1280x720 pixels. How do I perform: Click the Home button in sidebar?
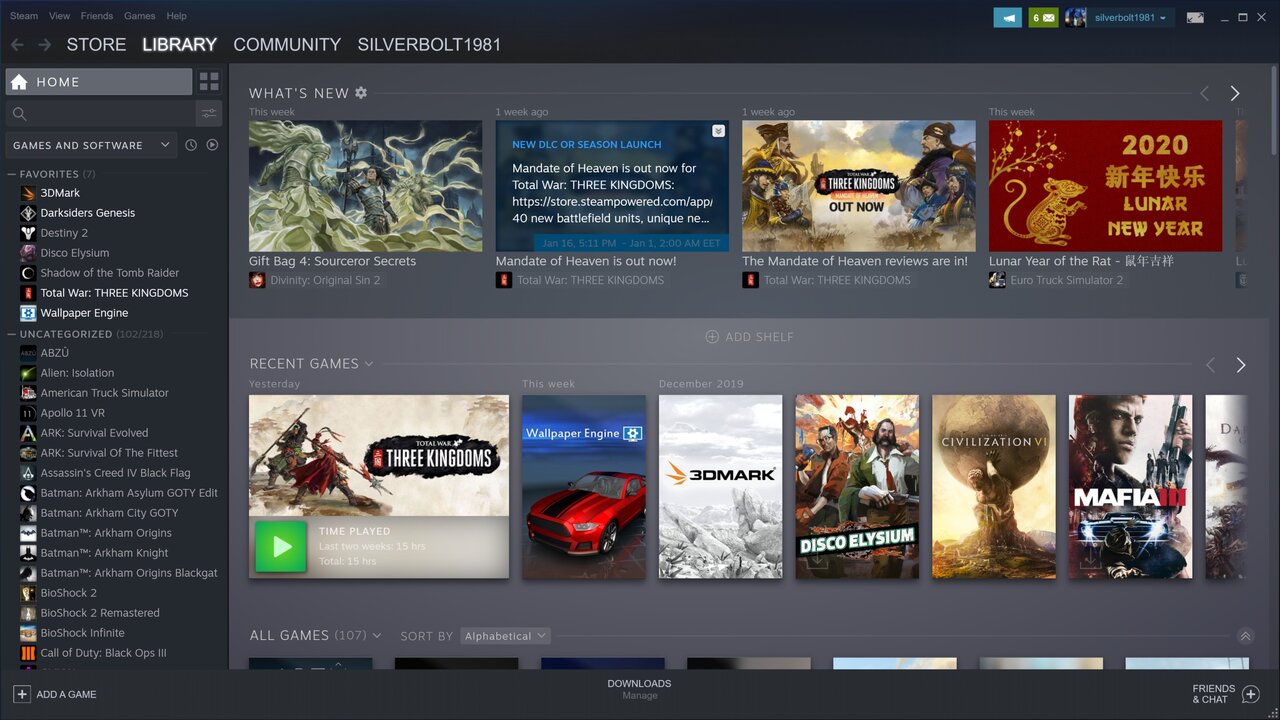tap(99, 82)
